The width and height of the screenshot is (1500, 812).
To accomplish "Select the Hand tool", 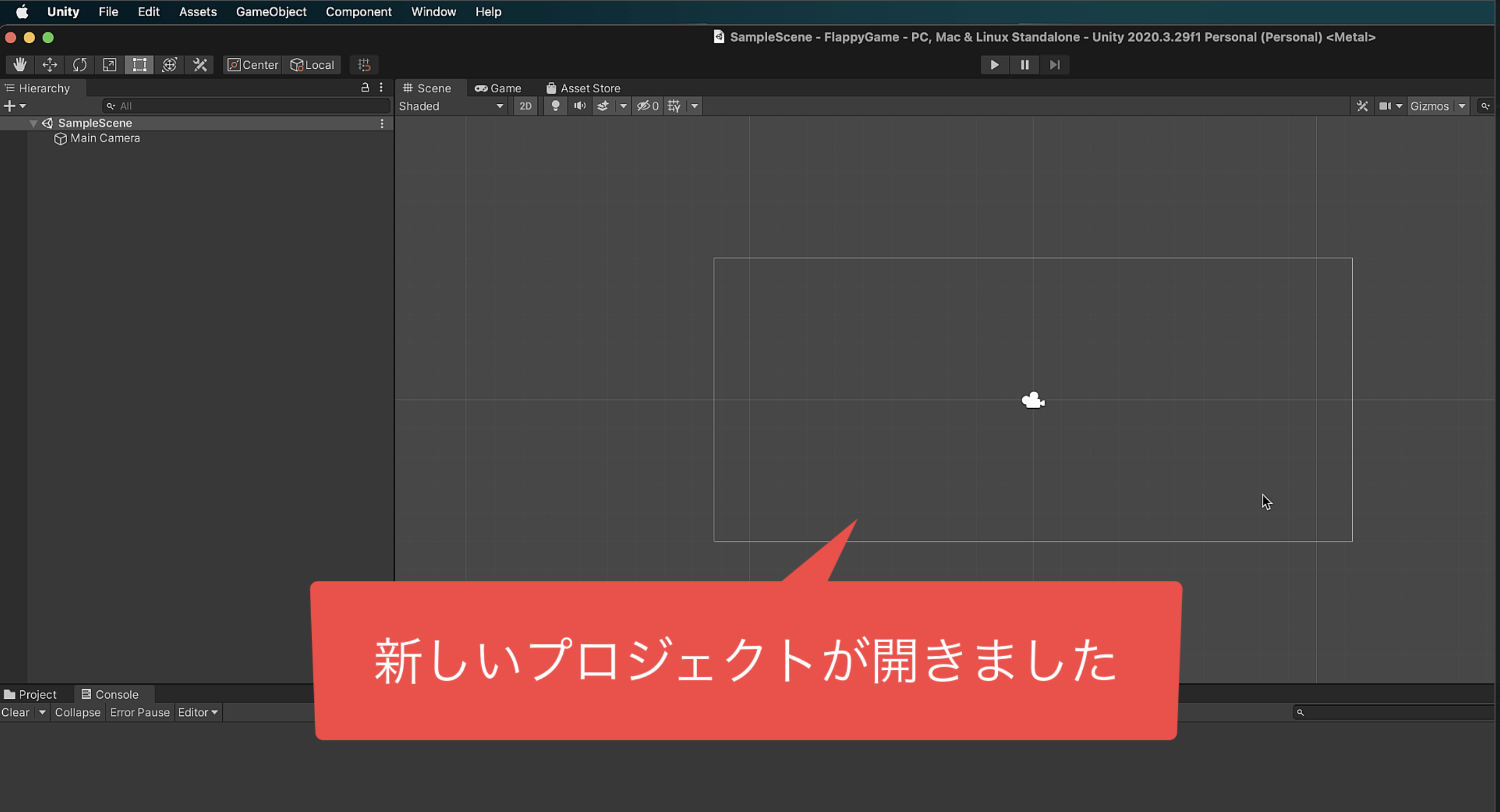I will coord(20,65).
